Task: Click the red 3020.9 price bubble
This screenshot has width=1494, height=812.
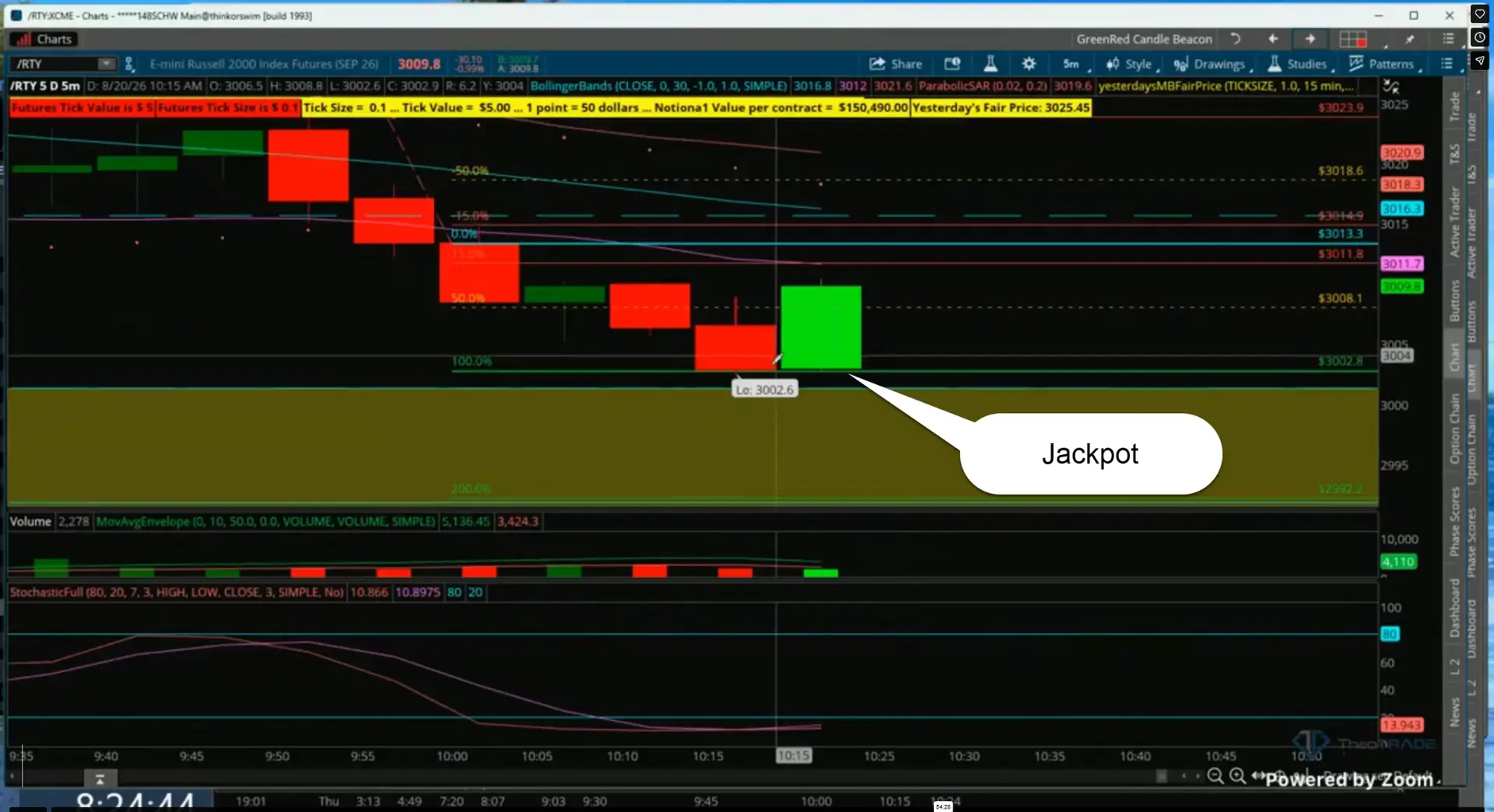Action: (1401, 152)
